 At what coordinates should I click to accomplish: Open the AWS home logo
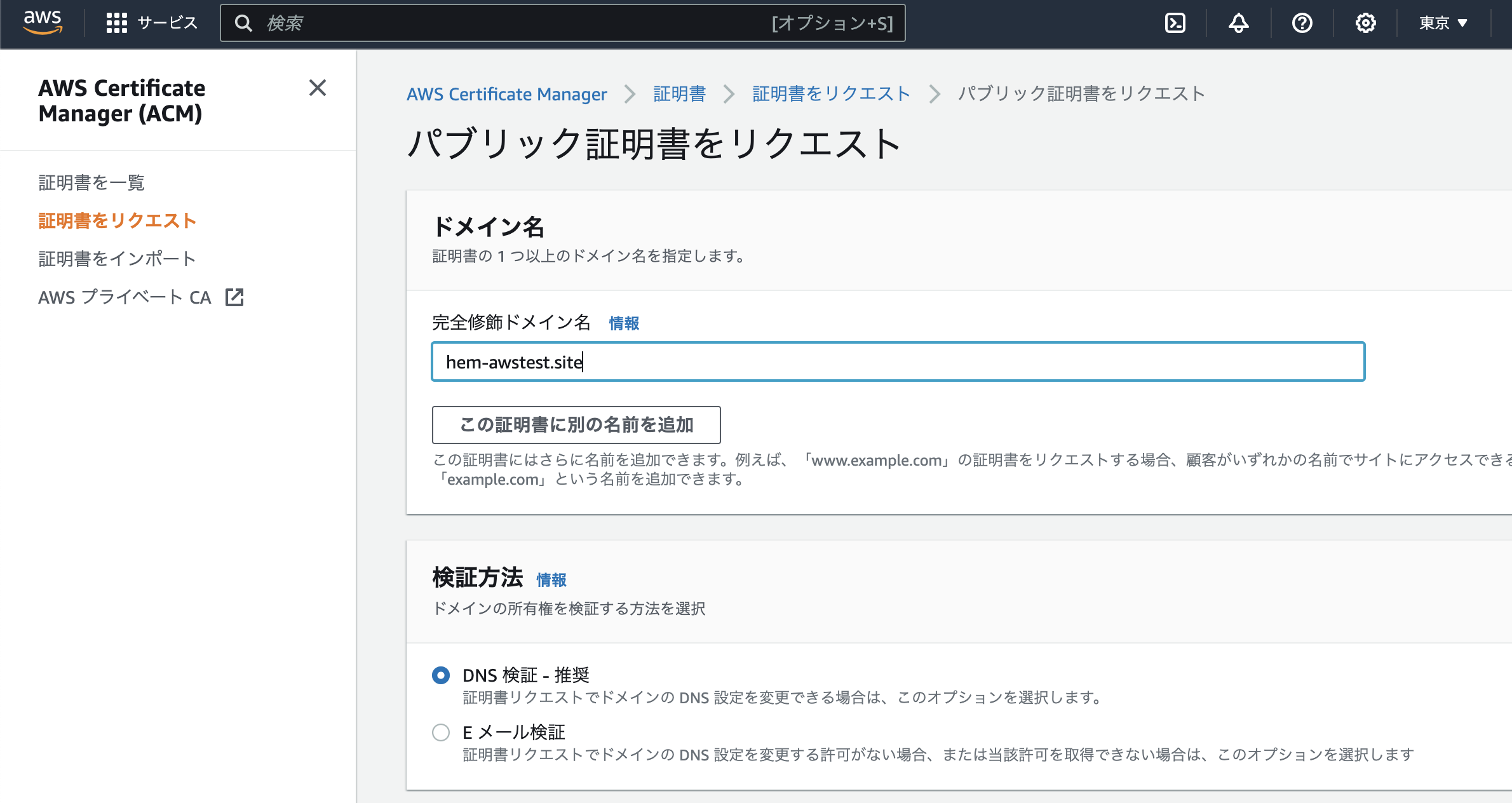pyautogui.click(x=43, y=23)
